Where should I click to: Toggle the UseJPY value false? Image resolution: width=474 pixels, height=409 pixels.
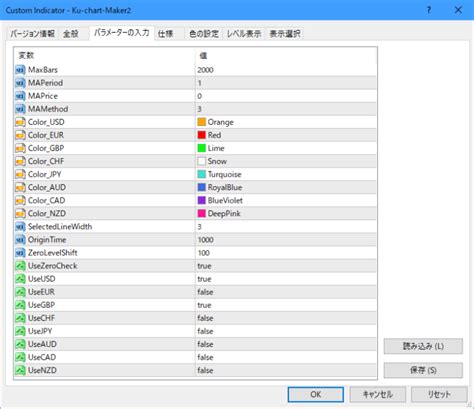coord(286,331)
